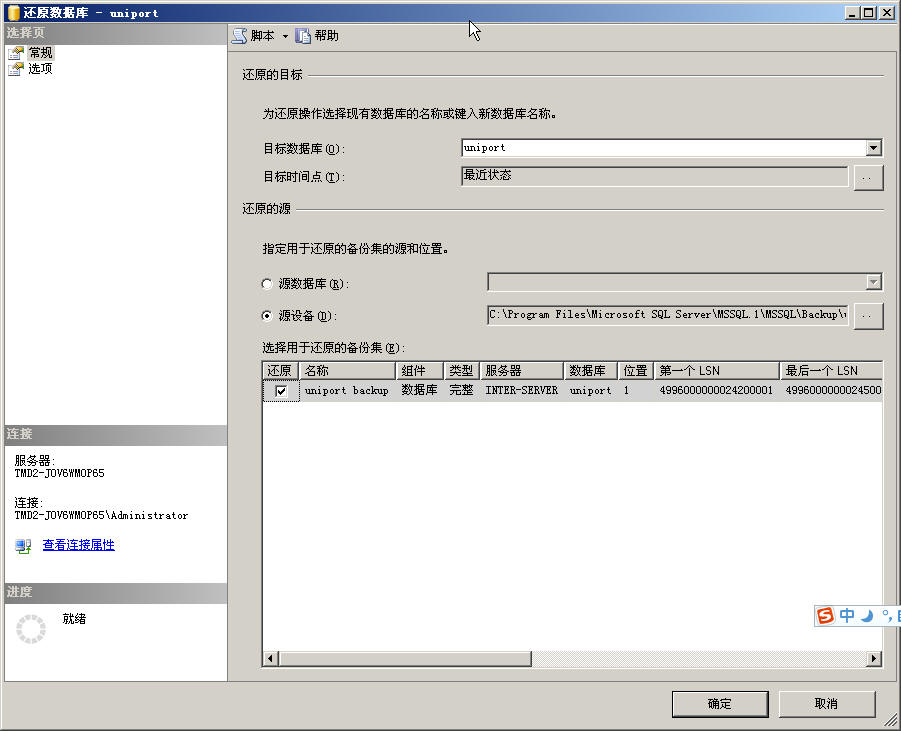Open the 脚本 dropdown arrow
The image size is (901, 731).
pos(283,35)
